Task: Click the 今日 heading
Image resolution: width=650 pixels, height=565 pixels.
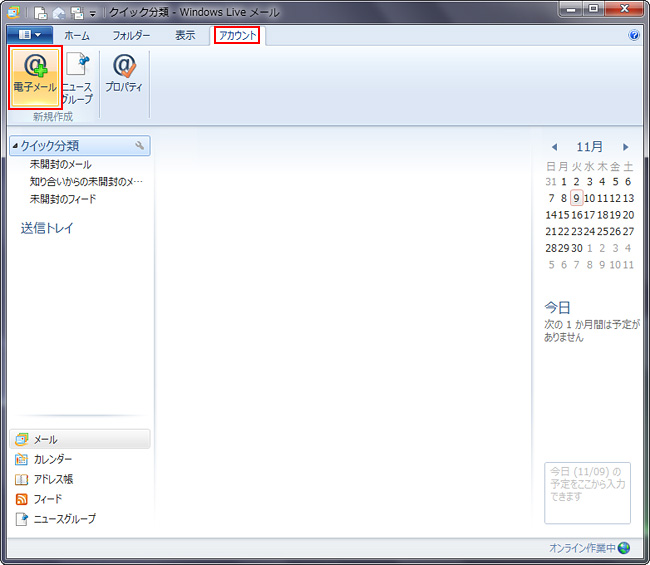Action: tap(557, 308)
